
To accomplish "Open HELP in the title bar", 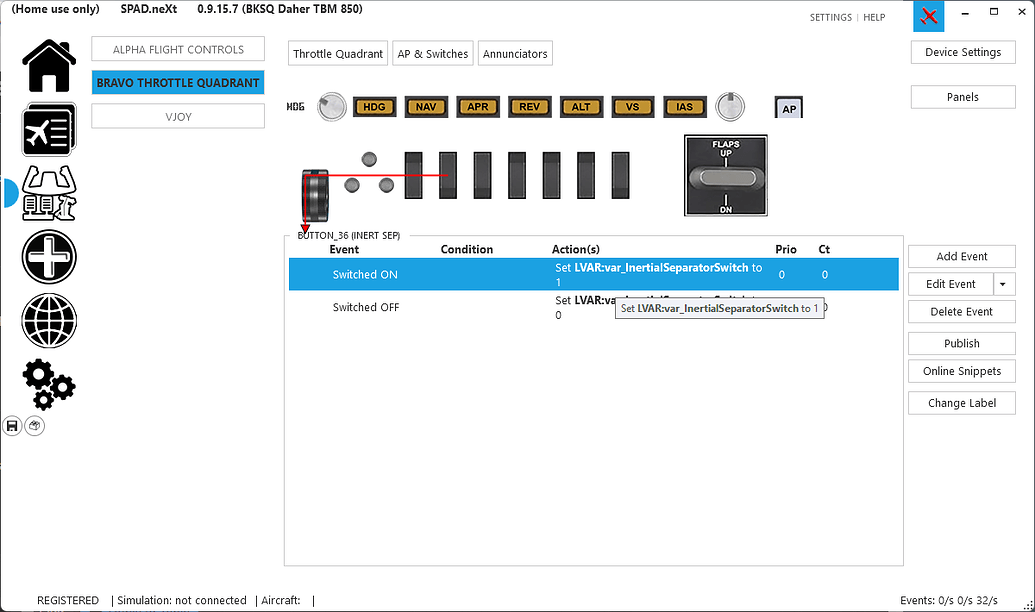I will pyautogui.click(x=874, y=18).
